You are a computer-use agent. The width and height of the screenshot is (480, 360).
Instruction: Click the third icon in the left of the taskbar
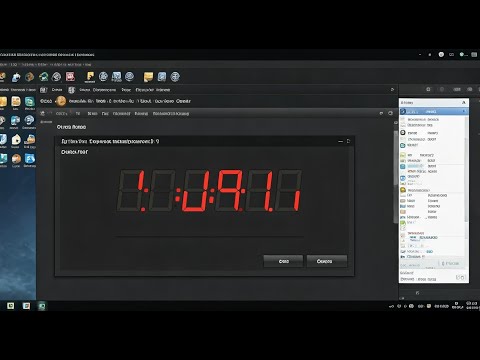click(x=42, y=306)
